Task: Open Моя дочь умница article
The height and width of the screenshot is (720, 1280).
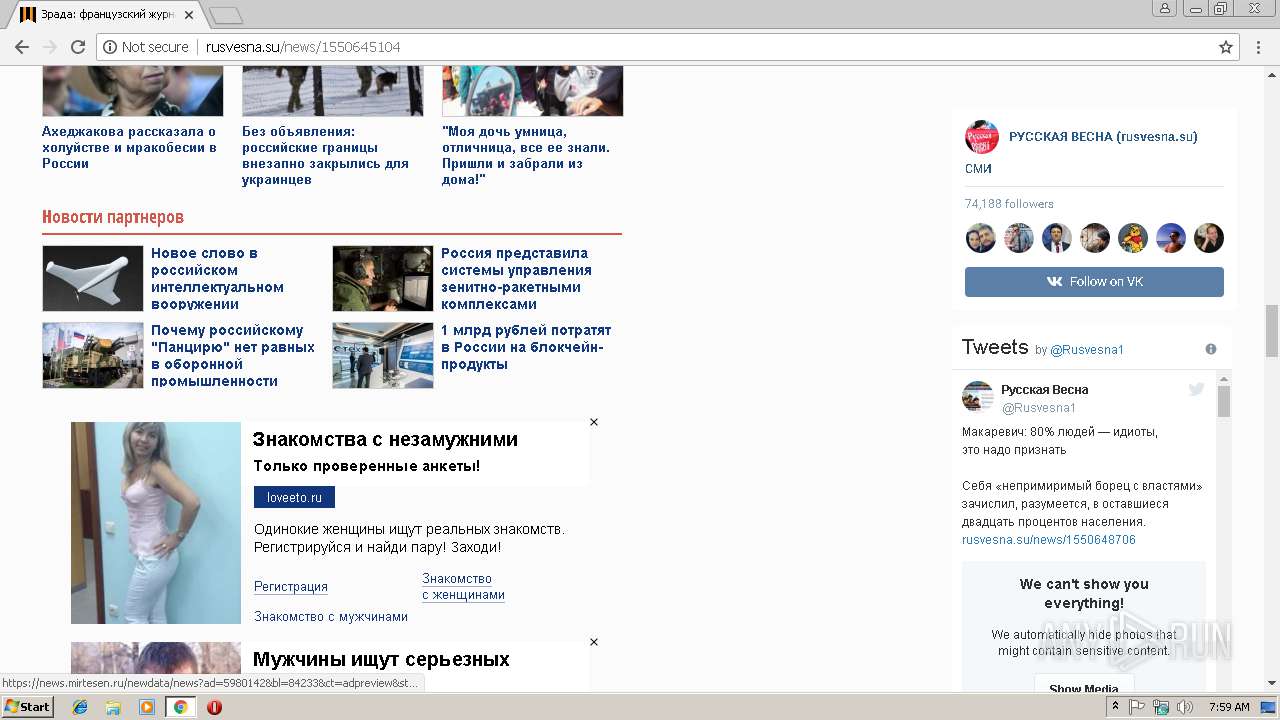Action: 526,155
